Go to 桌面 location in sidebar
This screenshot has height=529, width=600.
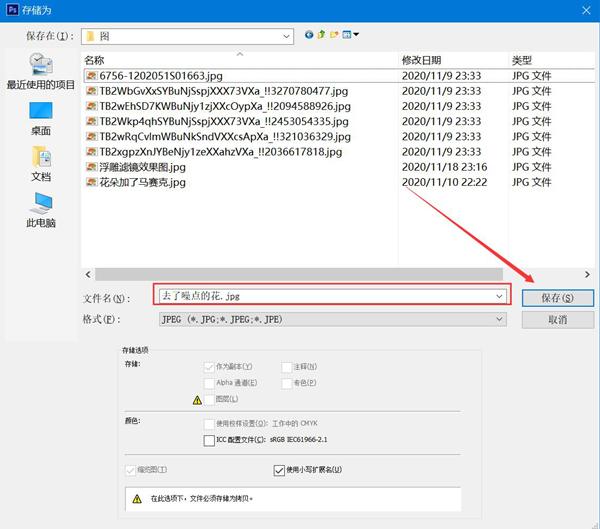pyautogui.click(x=41, y=119)
